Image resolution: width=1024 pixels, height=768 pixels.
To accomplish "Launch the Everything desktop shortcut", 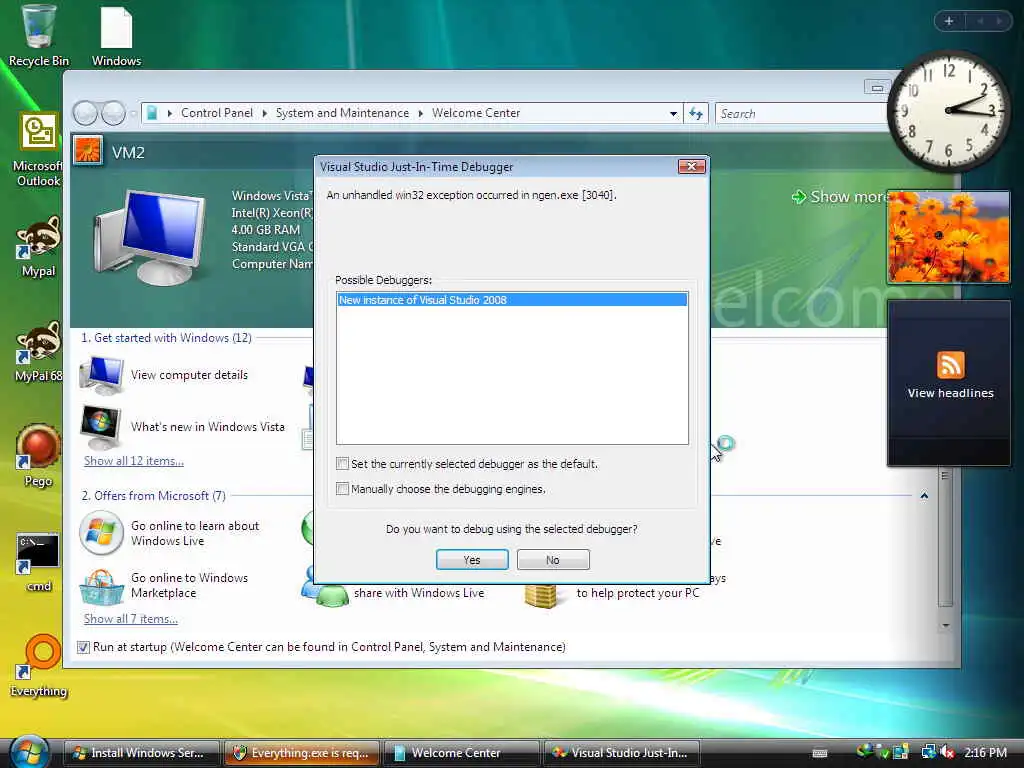I will (x=39, y=666).
